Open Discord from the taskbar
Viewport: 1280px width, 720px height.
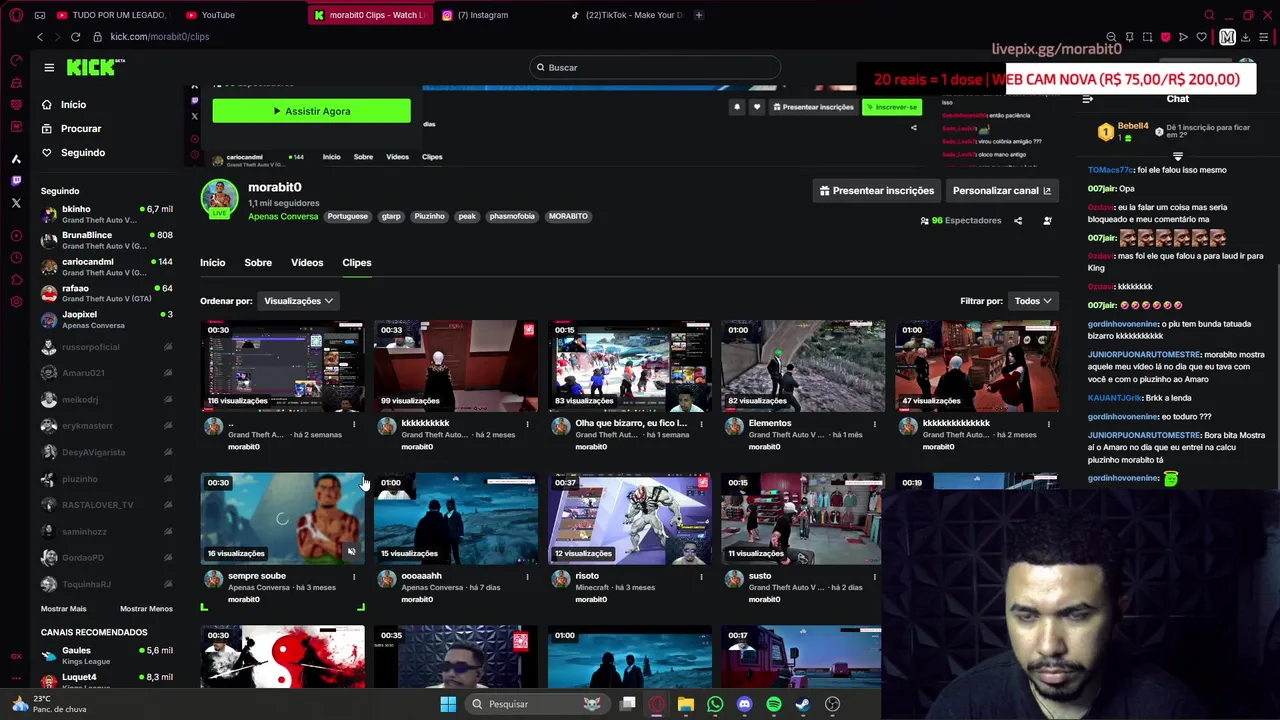(744, 704)
